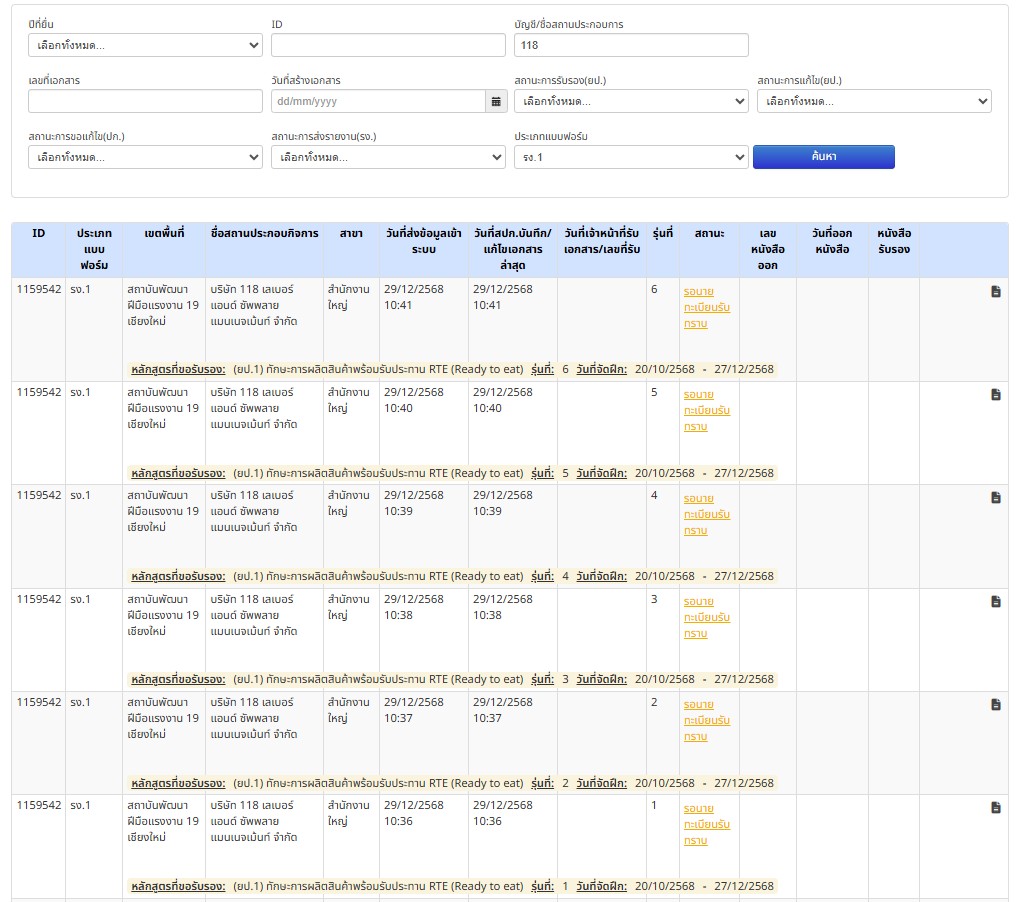Viewport: 1021px width, 902px height.
Task: Click the ID input field
Action: coord(388,45)
